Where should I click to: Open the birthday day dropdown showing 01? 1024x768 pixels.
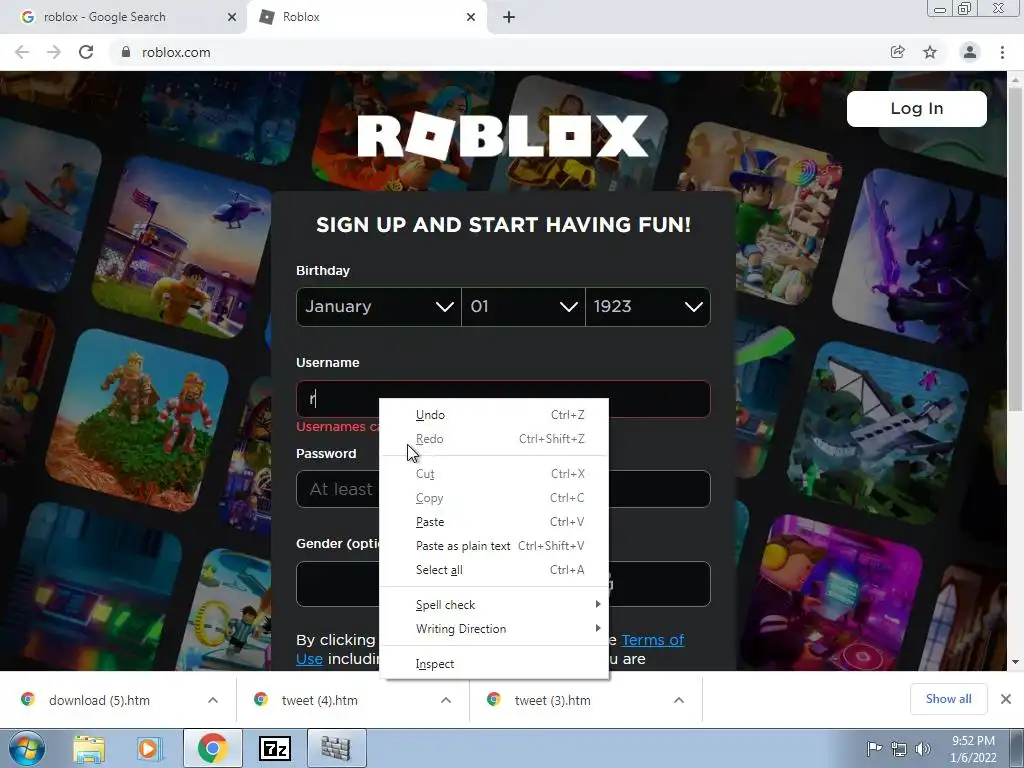coord(523,307)
